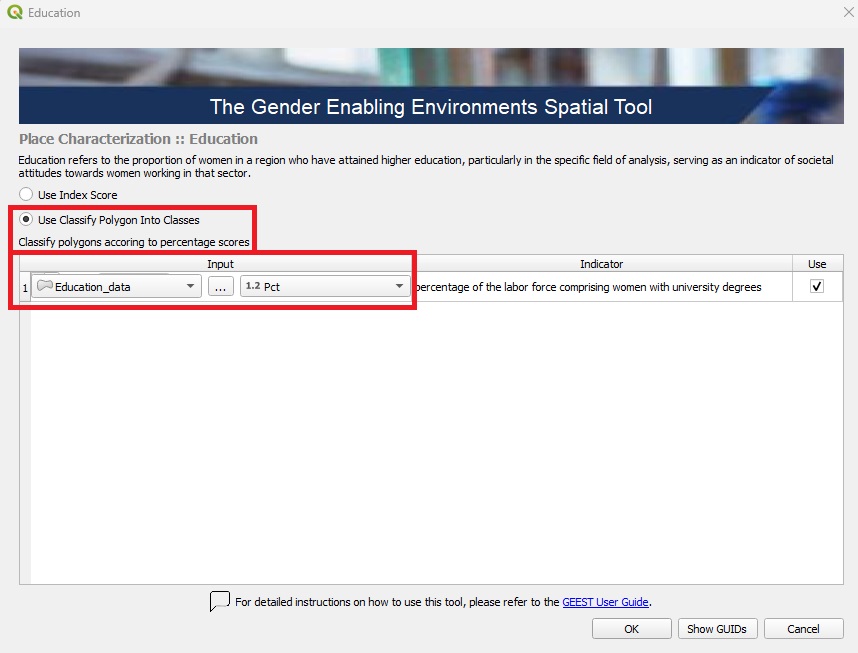Click the browse (...) button
Image resolution: width=858 pixels, height=653 pixels.
tap(221, 286)
